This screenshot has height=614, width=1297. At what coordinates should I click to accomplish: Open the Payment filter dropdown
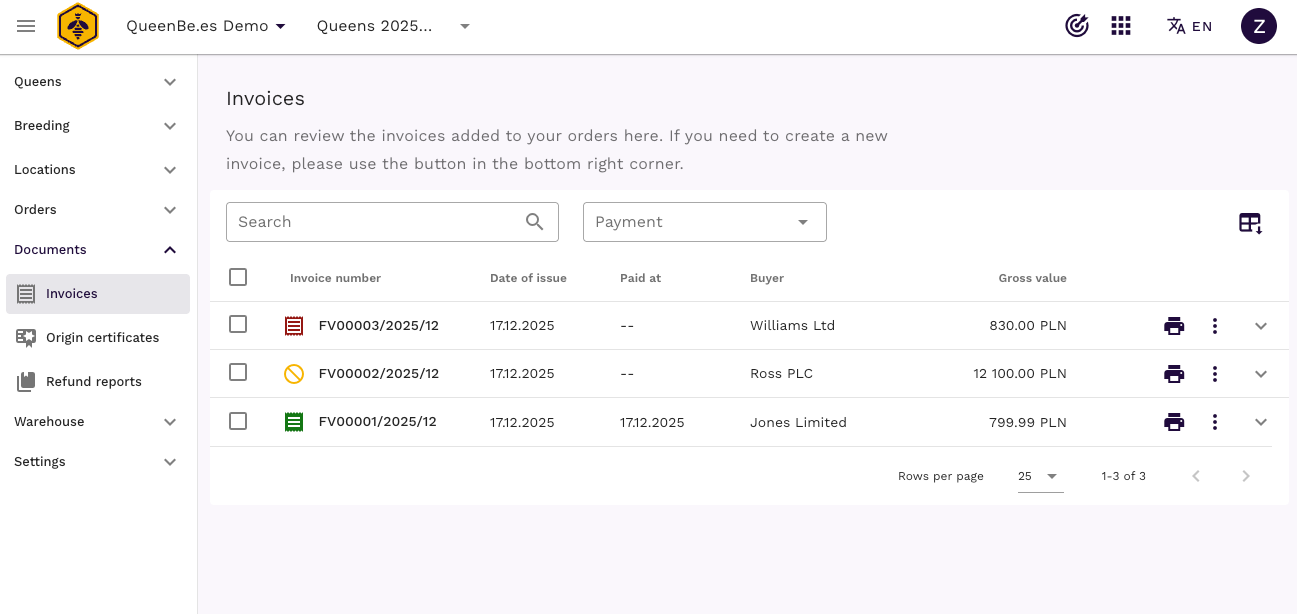(x=704, y=222)
